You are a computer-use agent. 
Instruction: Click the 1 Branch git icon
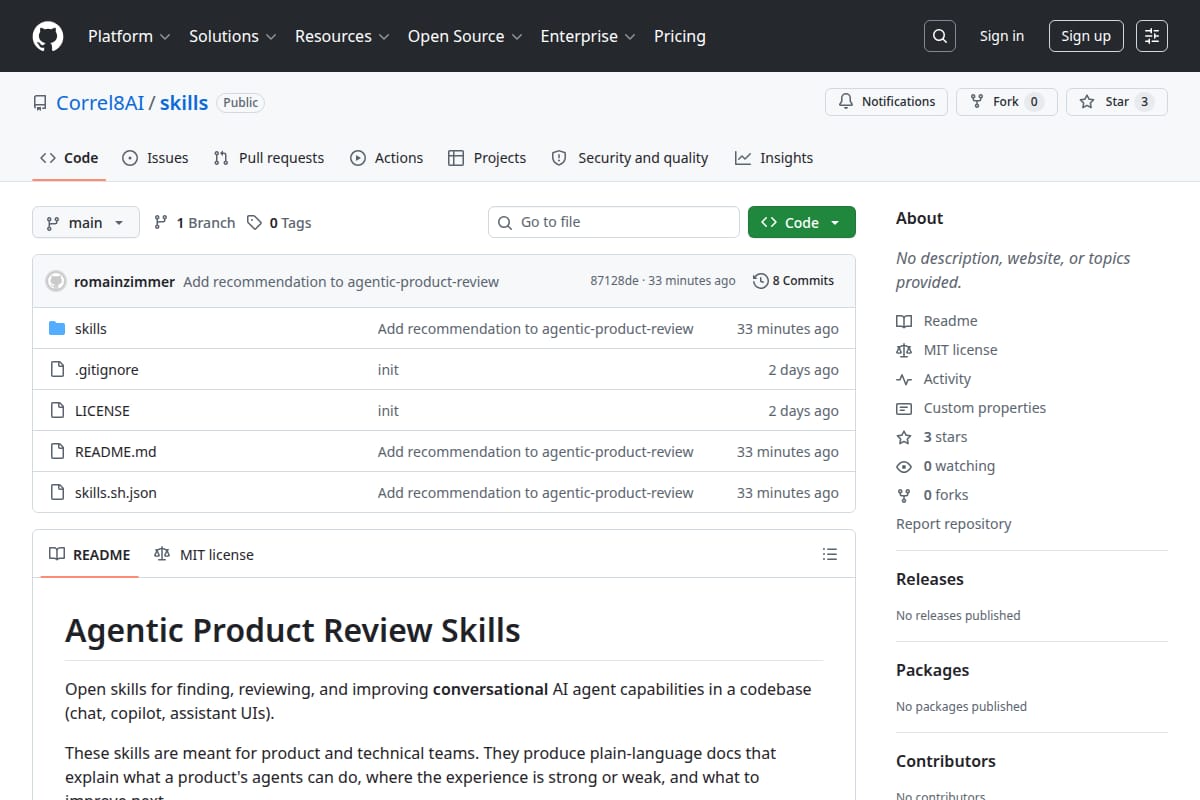tap(160, 222)
